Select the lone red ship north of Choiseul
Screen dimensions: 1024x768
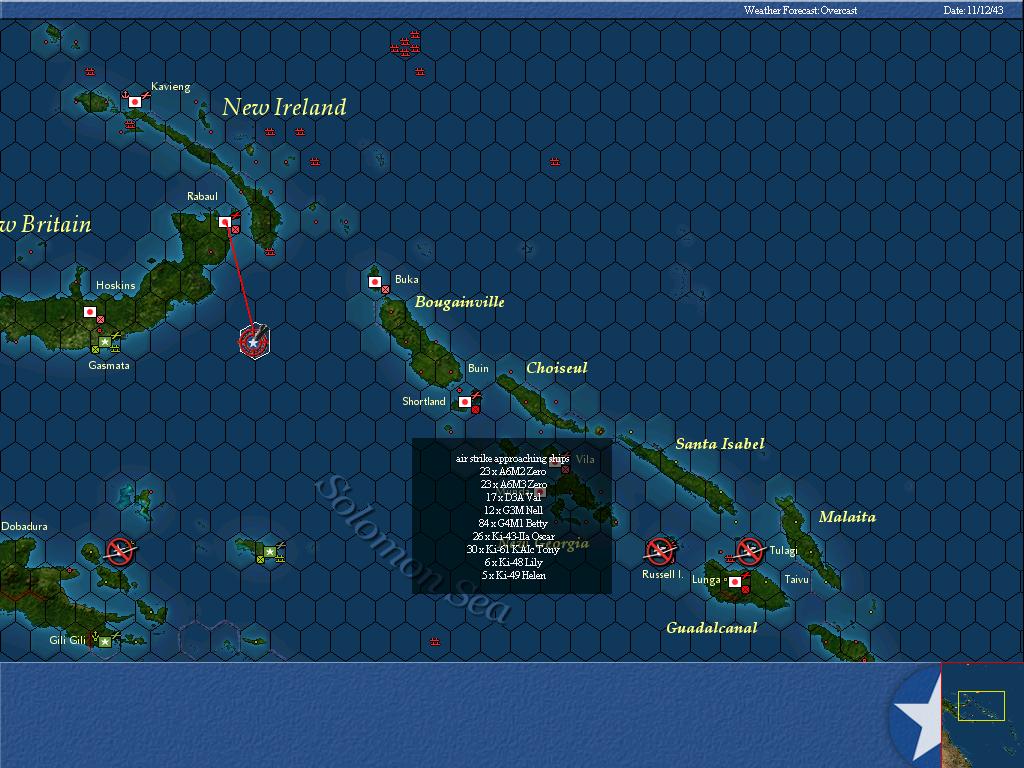555,161
